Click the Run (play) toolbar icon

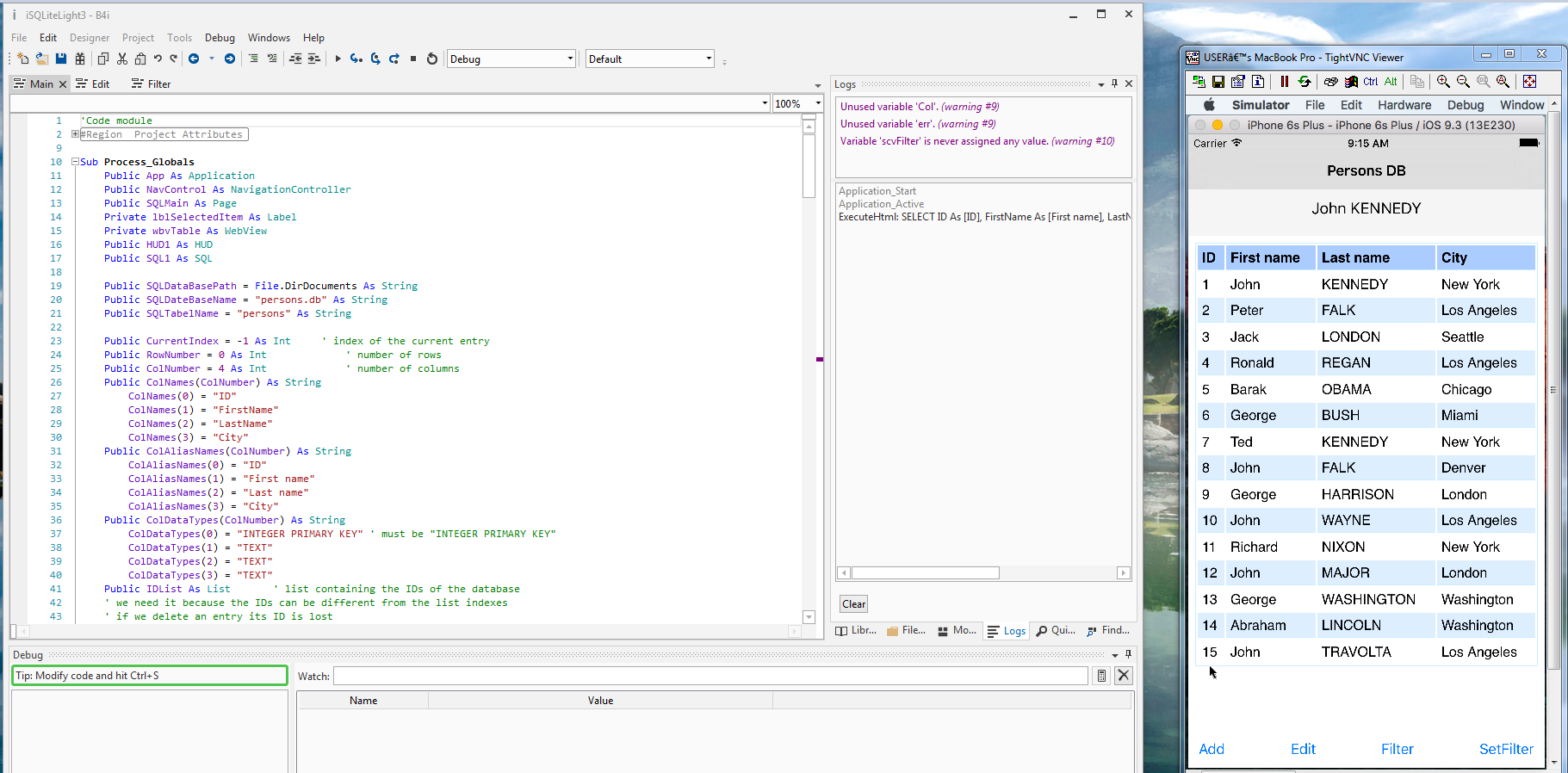point(338,59)
